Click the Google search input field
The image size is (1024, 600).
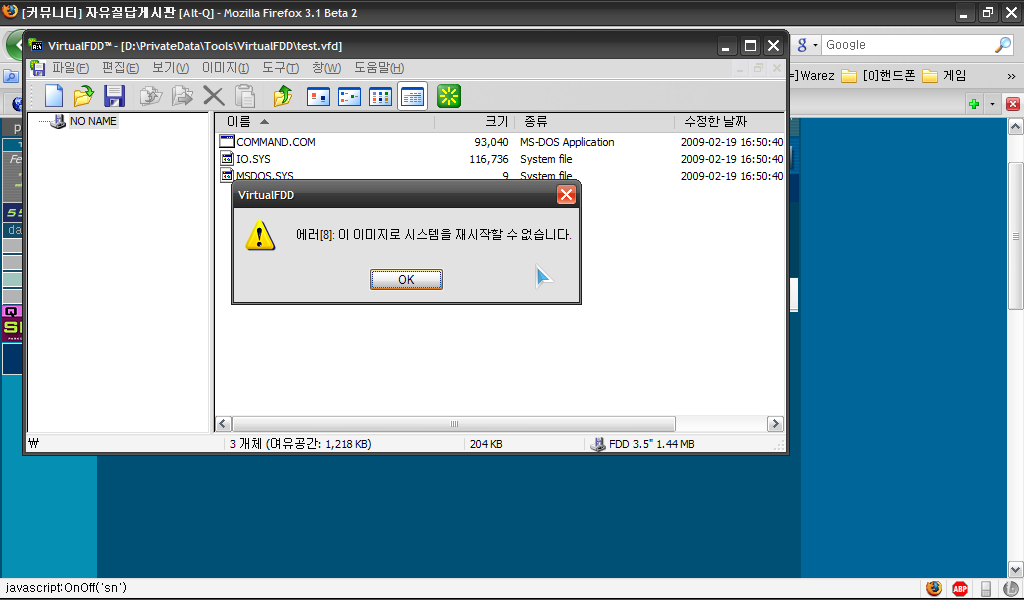point(907,44)
